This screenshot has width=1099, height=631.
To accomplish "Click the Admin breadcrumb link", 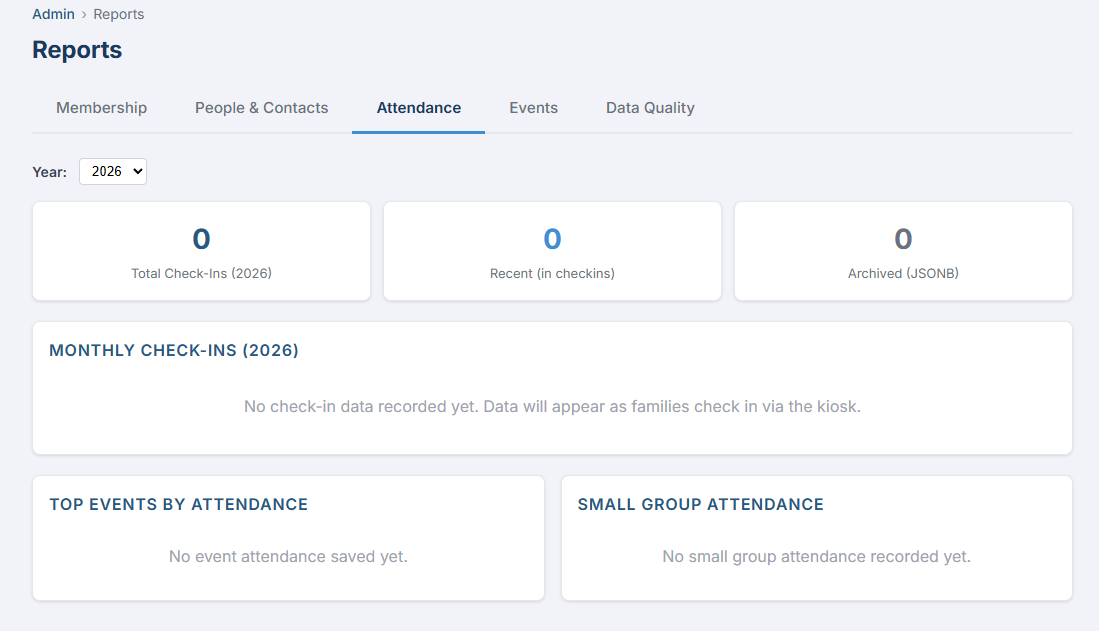I will tap(53, 14).
